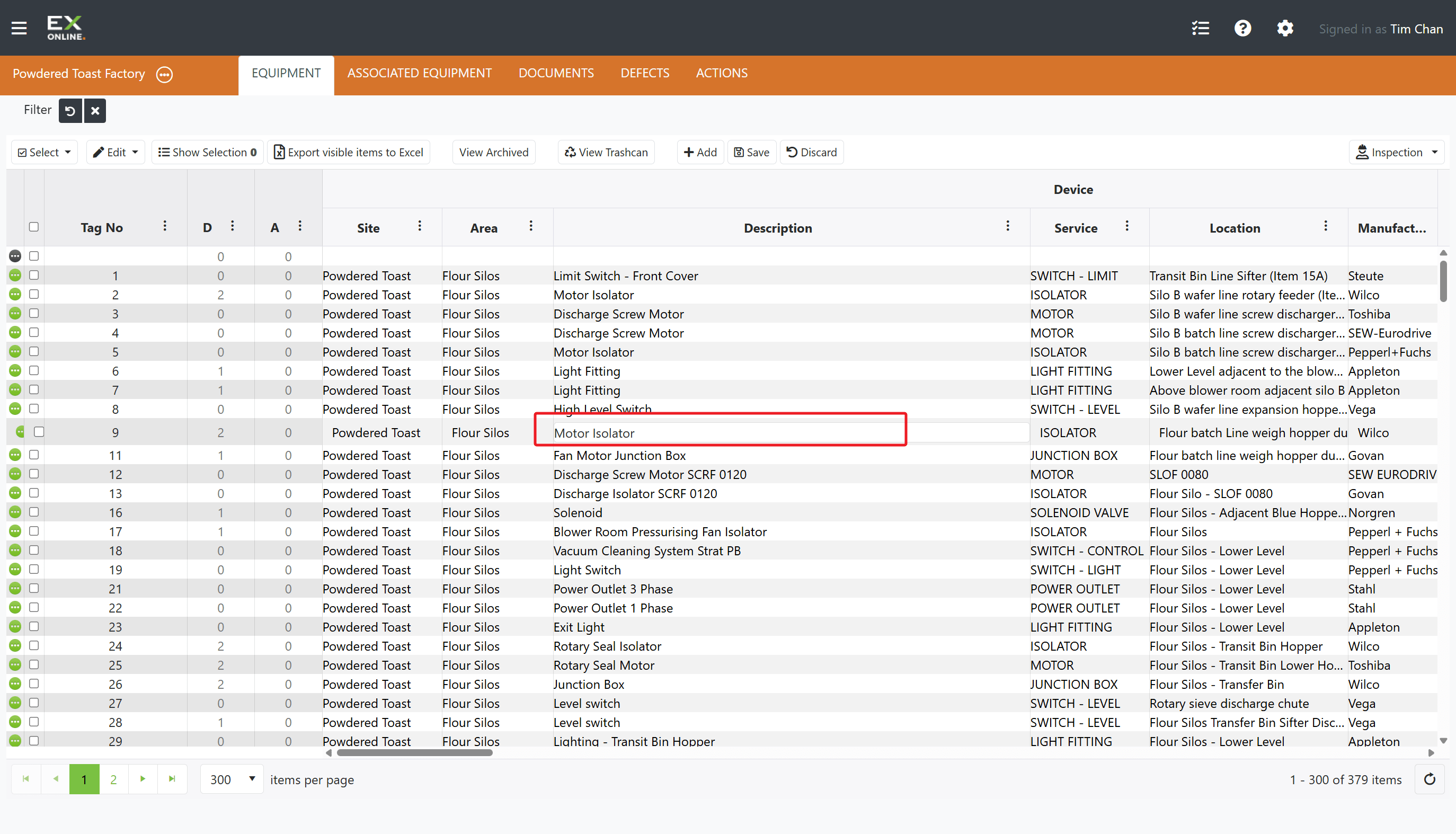The width and height of the screenshot is (1456, 834).
Task: Click the View Trashcan button
Action: point(606,153)
